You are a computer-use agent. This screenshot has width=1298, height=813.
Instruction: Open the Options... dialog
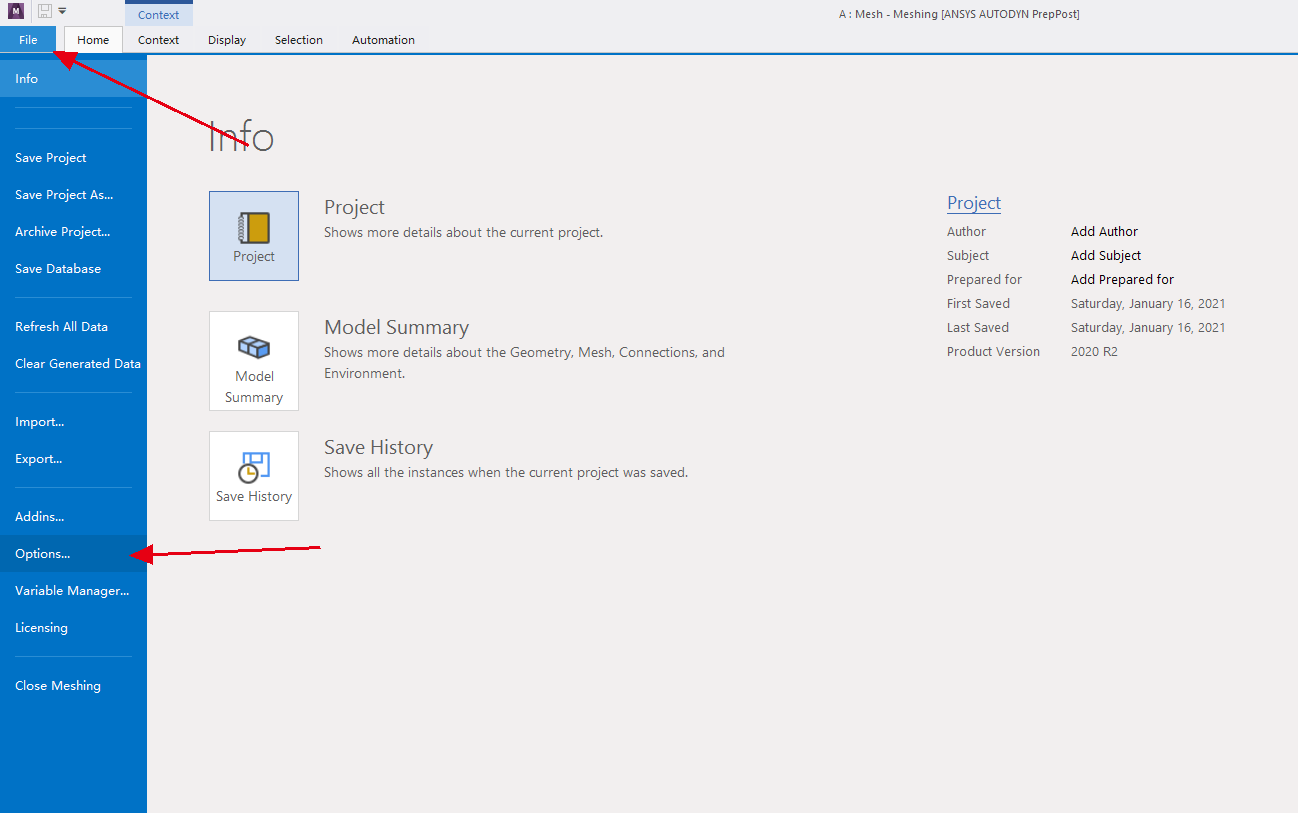pyautogui.click(x=42, y=553)
